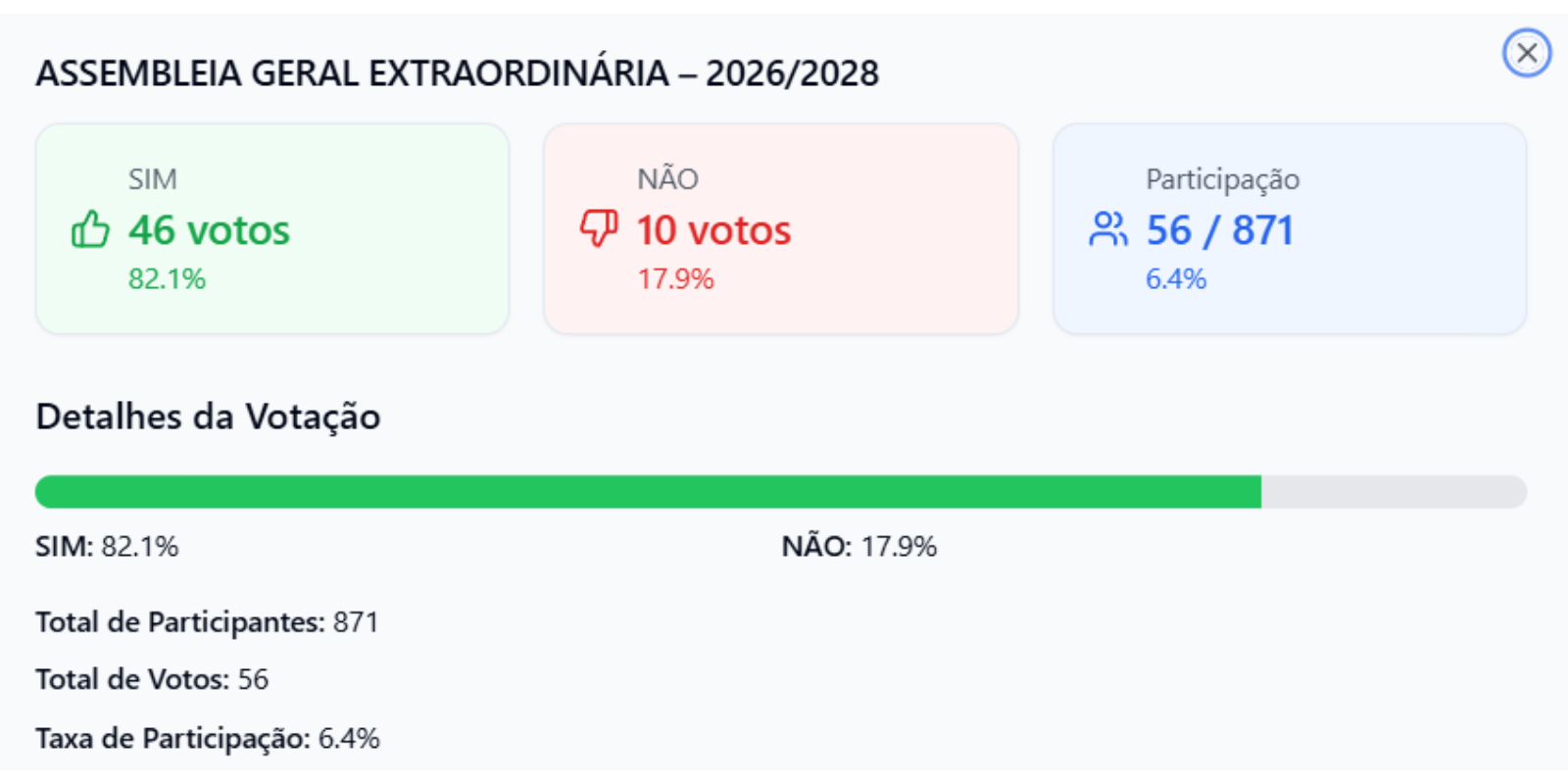Close the voting results dialog
The height and width of the screenshot is (784, 1568).
point(1526,53)
